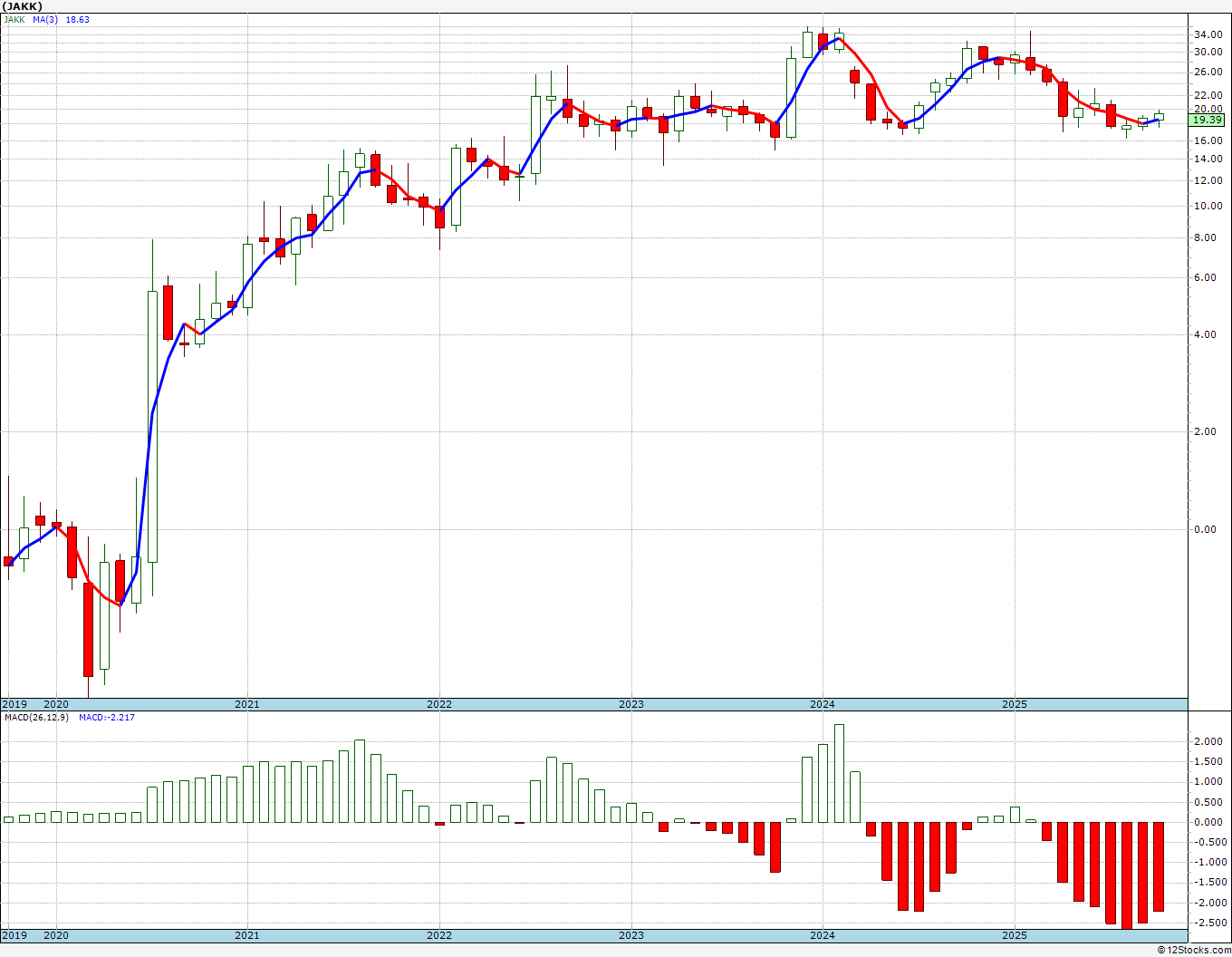This screenshot has height=957, width=1232.
Task: Click the "MA(3)" moving average label
Action: click(44, 19)
